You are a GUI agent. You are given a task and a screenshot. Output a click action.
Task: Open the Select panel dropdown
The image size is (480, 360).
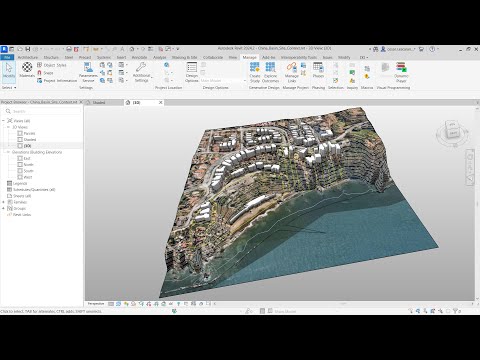pyautogui.click(x=9, y=88)
